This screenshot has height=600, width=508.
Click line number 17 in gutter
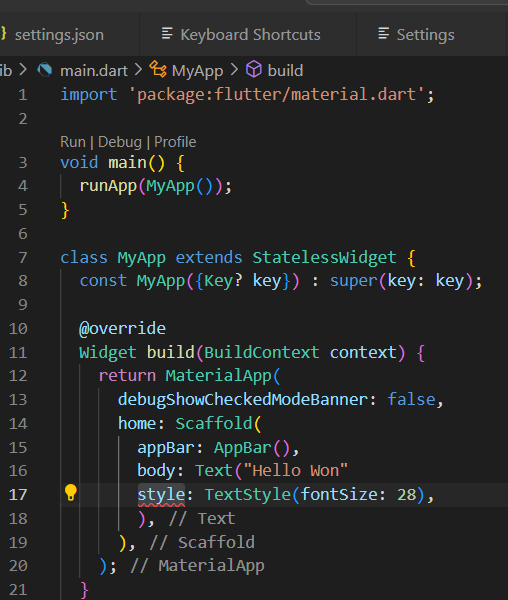tap(18, 495)
